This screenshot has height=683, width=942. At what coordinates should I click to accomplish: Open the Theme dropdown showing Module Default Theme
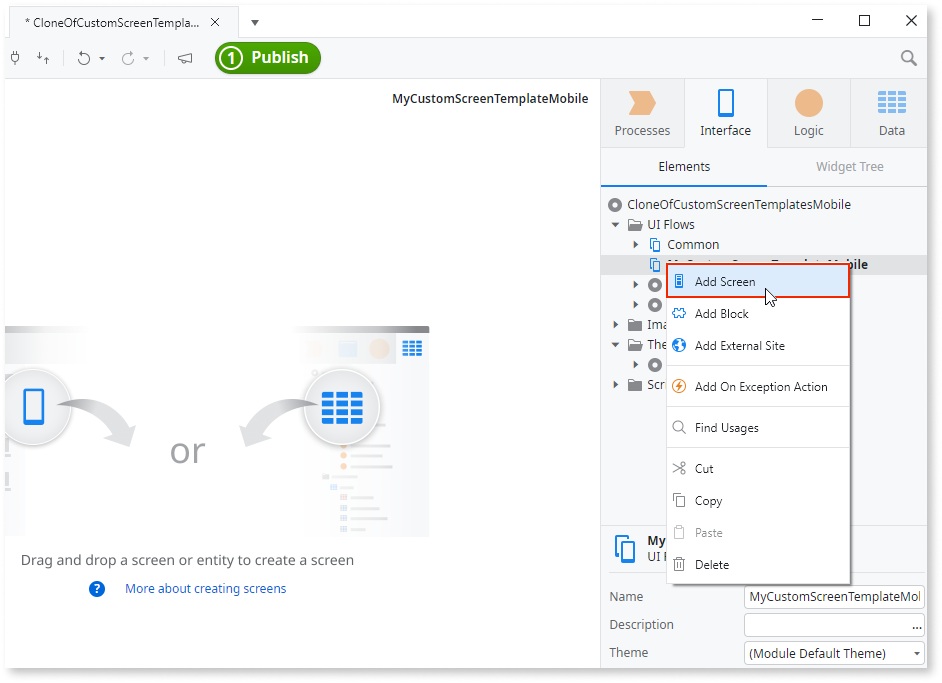point(833,652)
